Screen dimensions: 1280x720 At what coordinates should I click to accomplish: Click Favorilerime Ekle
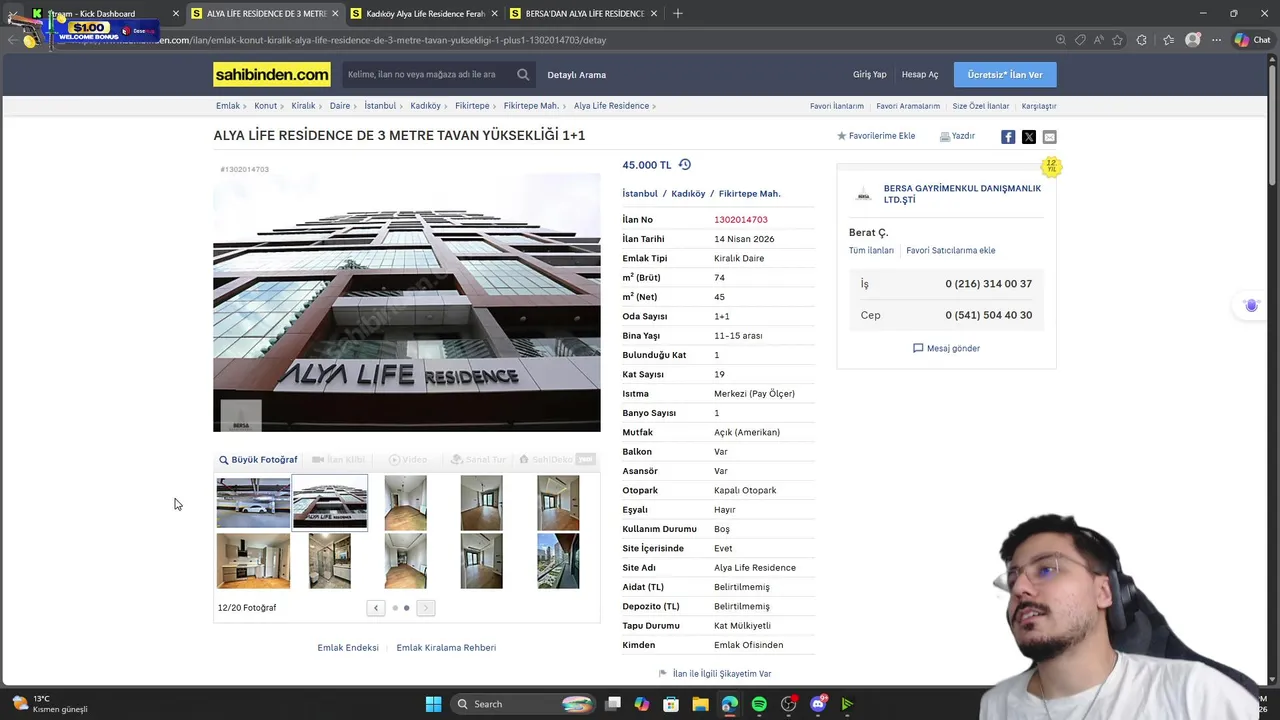(x=876, y=136)
